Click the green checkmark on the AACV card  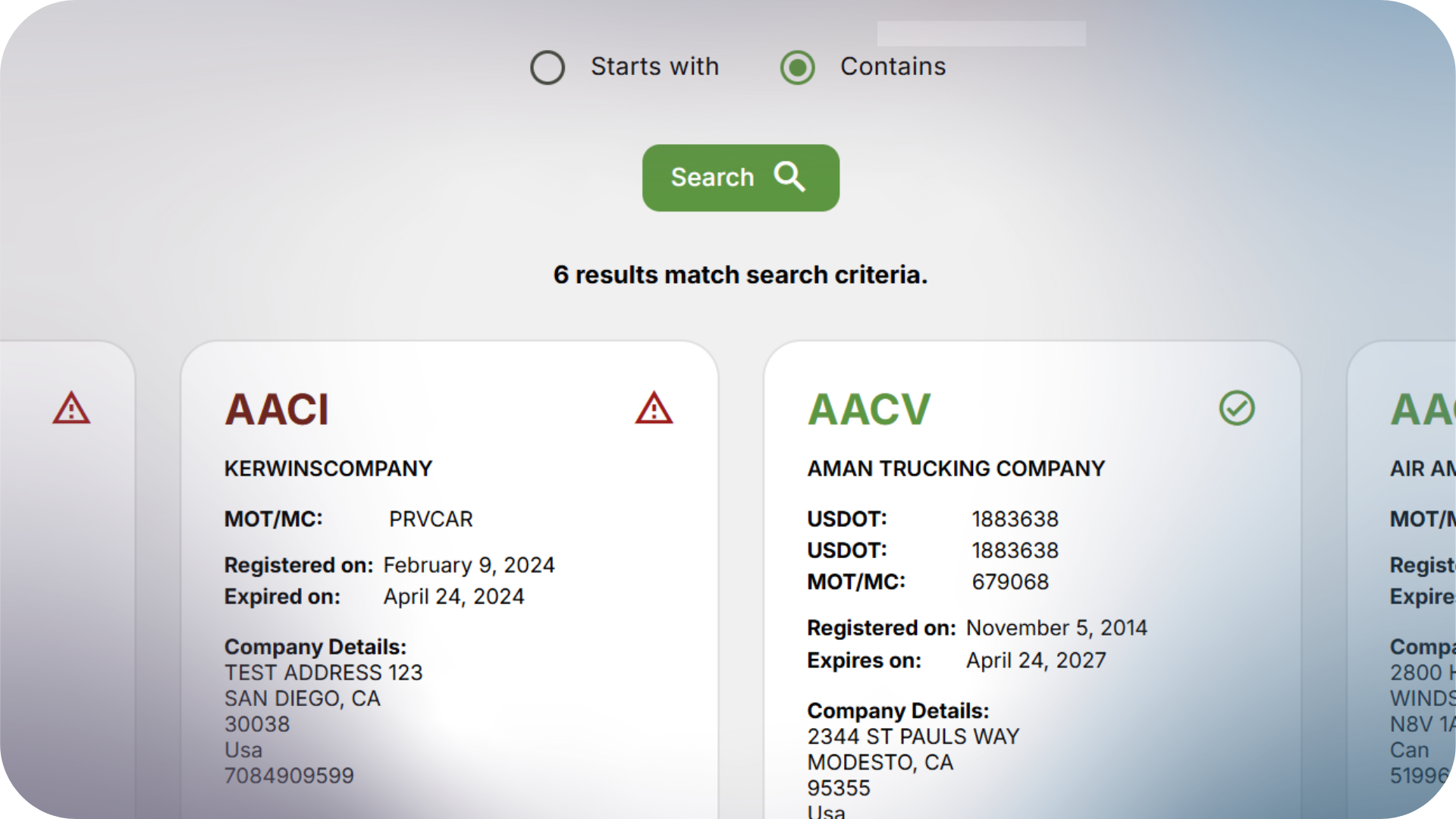[x=1236, y=409]
